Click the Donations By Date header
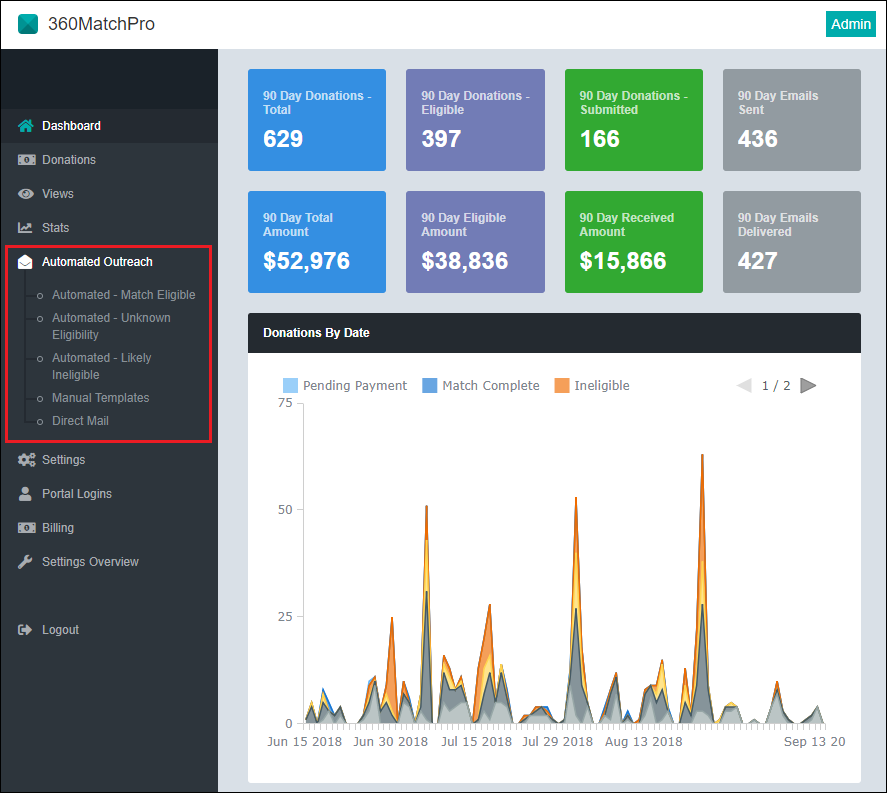This screenshot has width=887, height=793. click(x=554, y=333)
